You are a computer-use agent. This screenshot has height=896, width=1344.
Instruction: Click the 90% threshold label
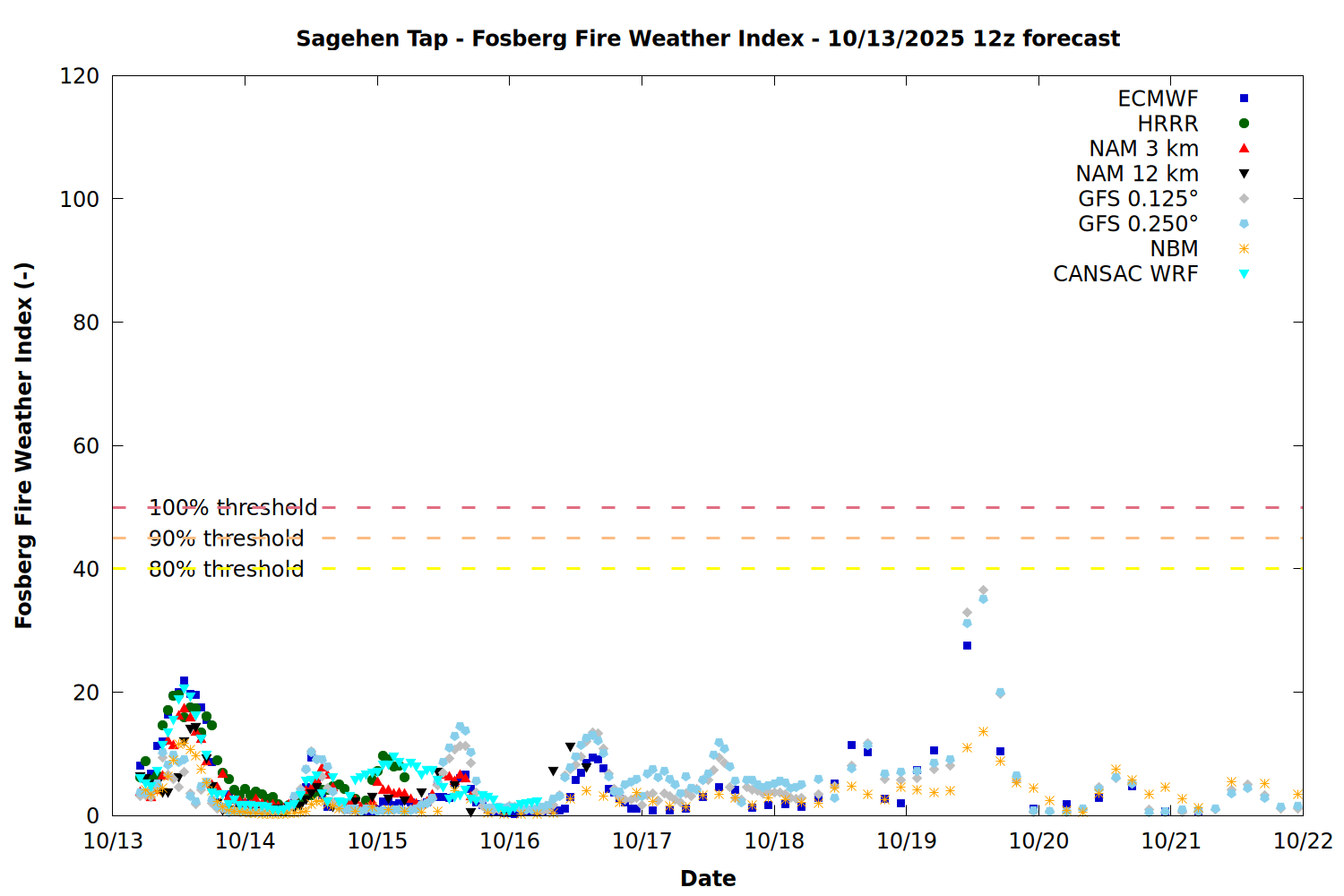[226, 538]
